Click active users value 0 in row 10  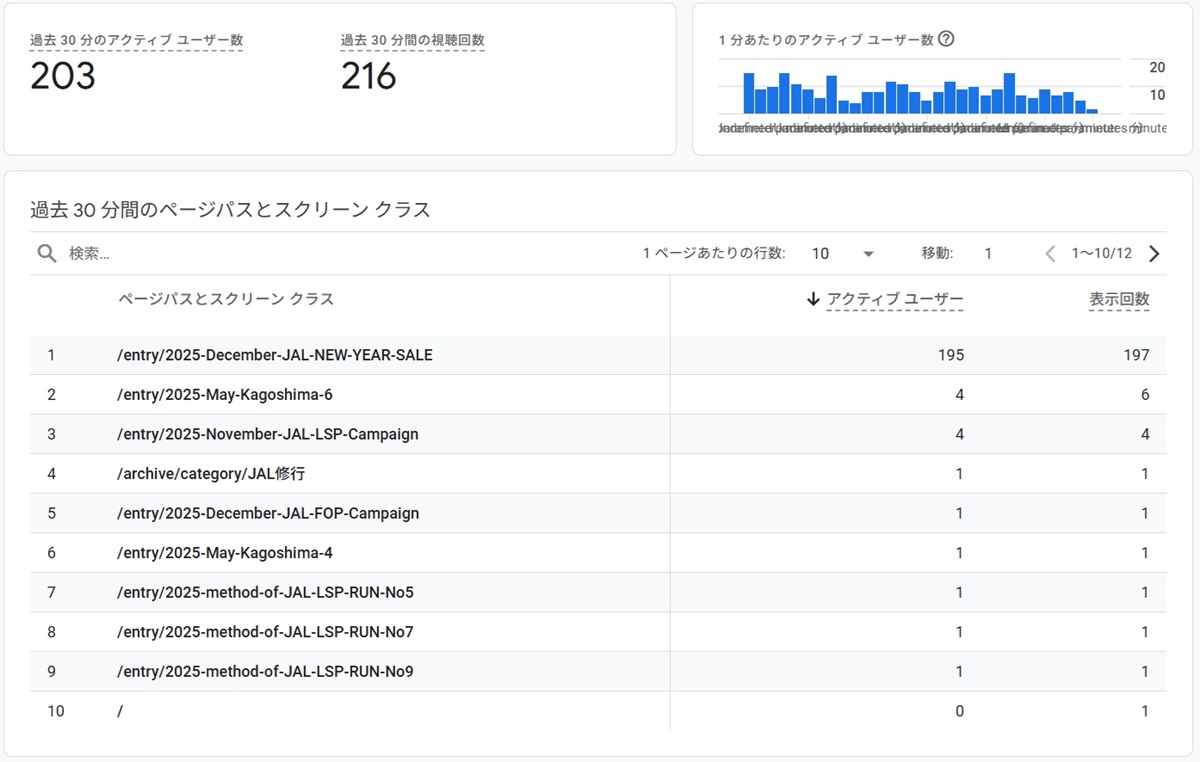click(960, 711)
